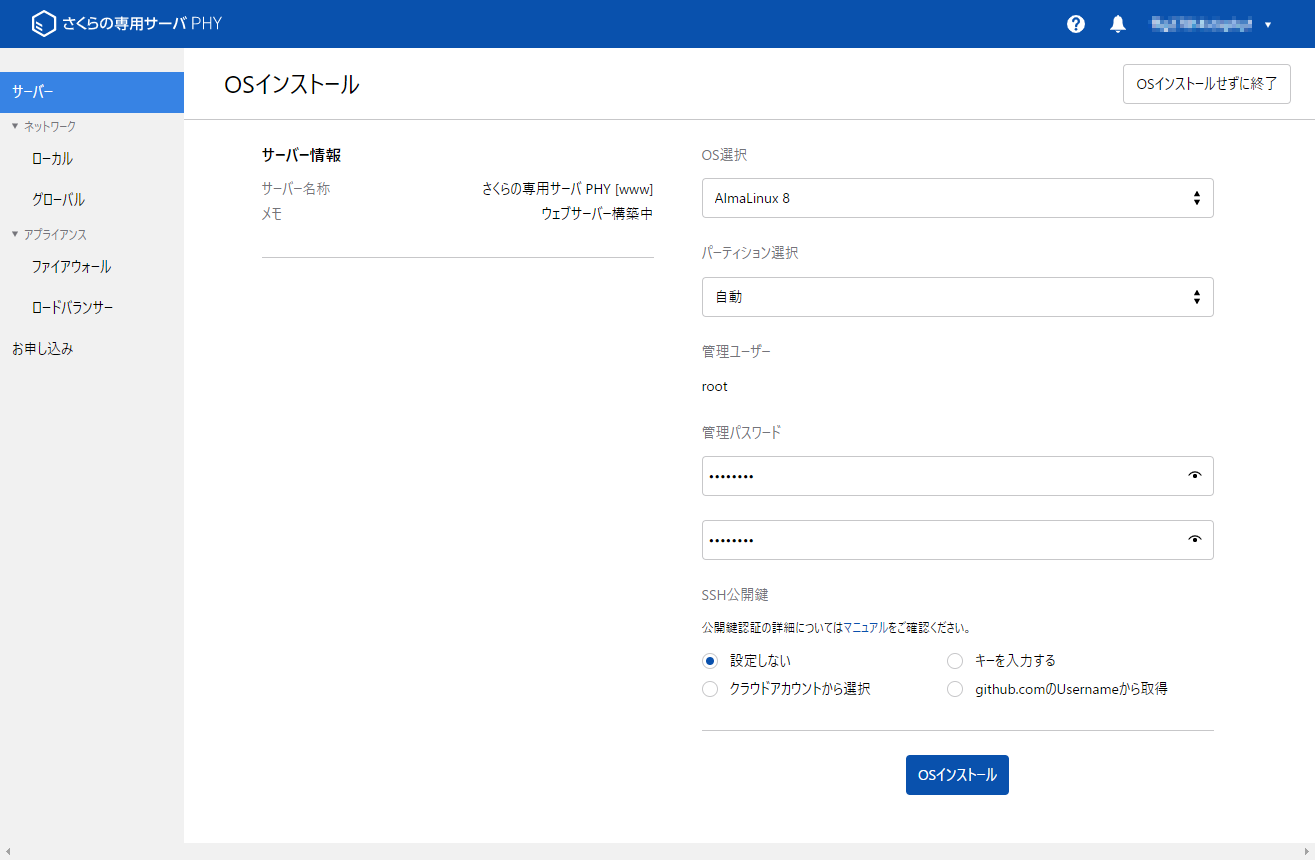Choose github.comのUsernameから取得 radio option

(955, 689)
